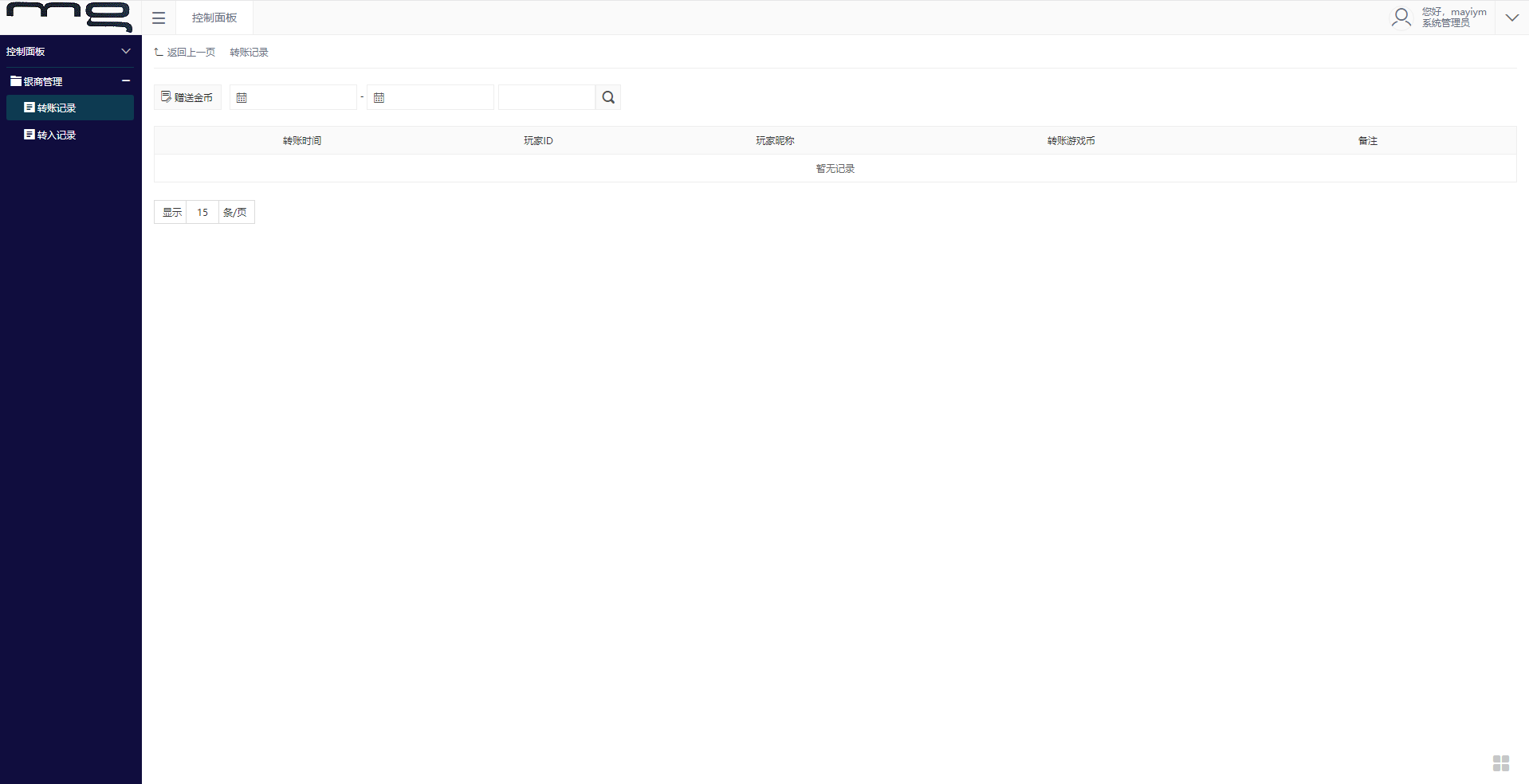Click the hamburger menu icon
This screenshot has height=784, width=1529.
tap(159, 18)
